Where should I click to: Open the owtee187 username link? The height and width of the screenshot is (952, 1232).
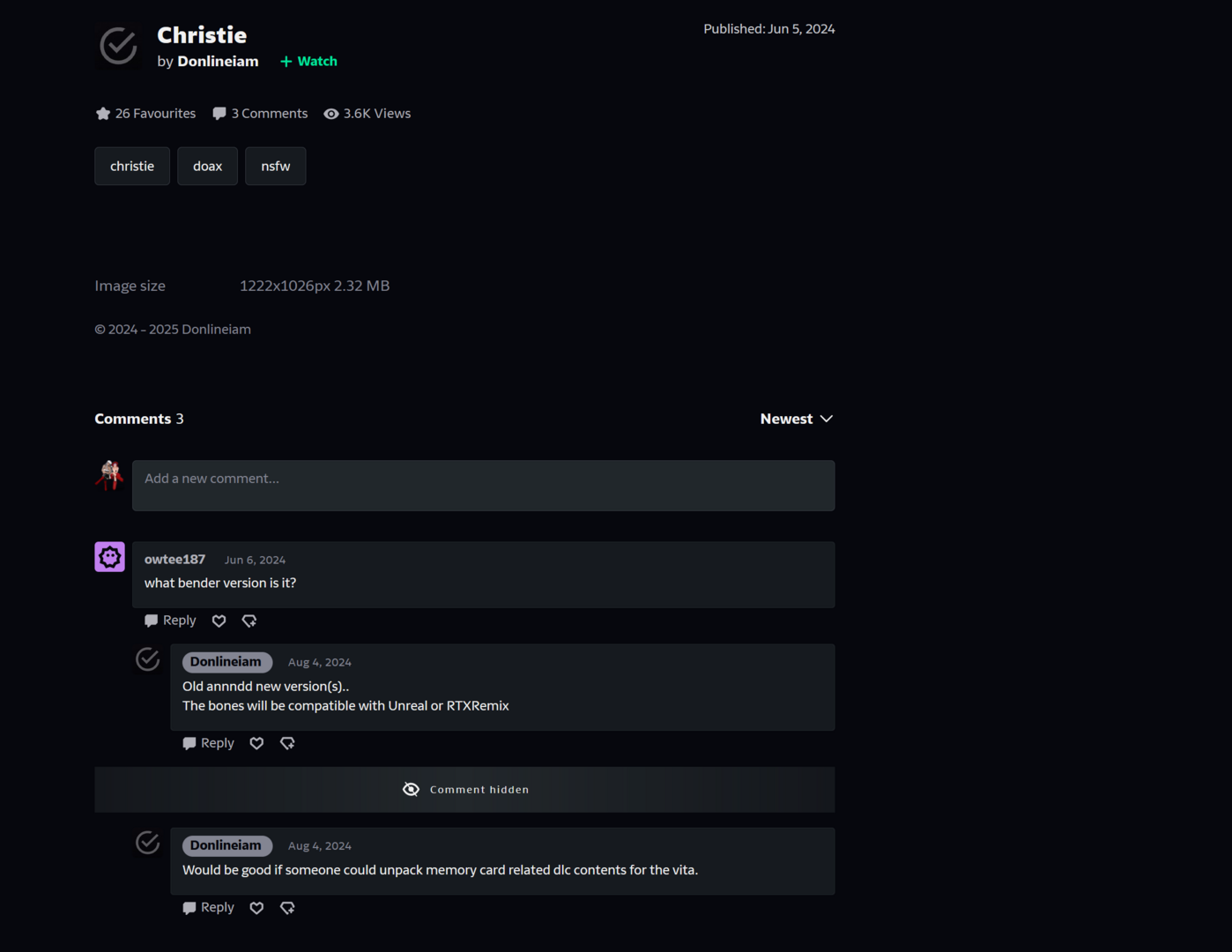(174, 559)
